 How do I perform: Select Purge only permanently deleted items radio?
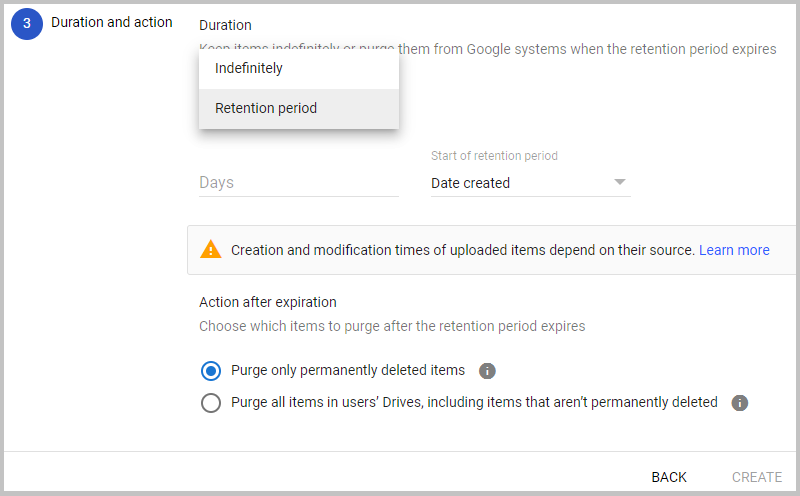(x=211, y=371)
